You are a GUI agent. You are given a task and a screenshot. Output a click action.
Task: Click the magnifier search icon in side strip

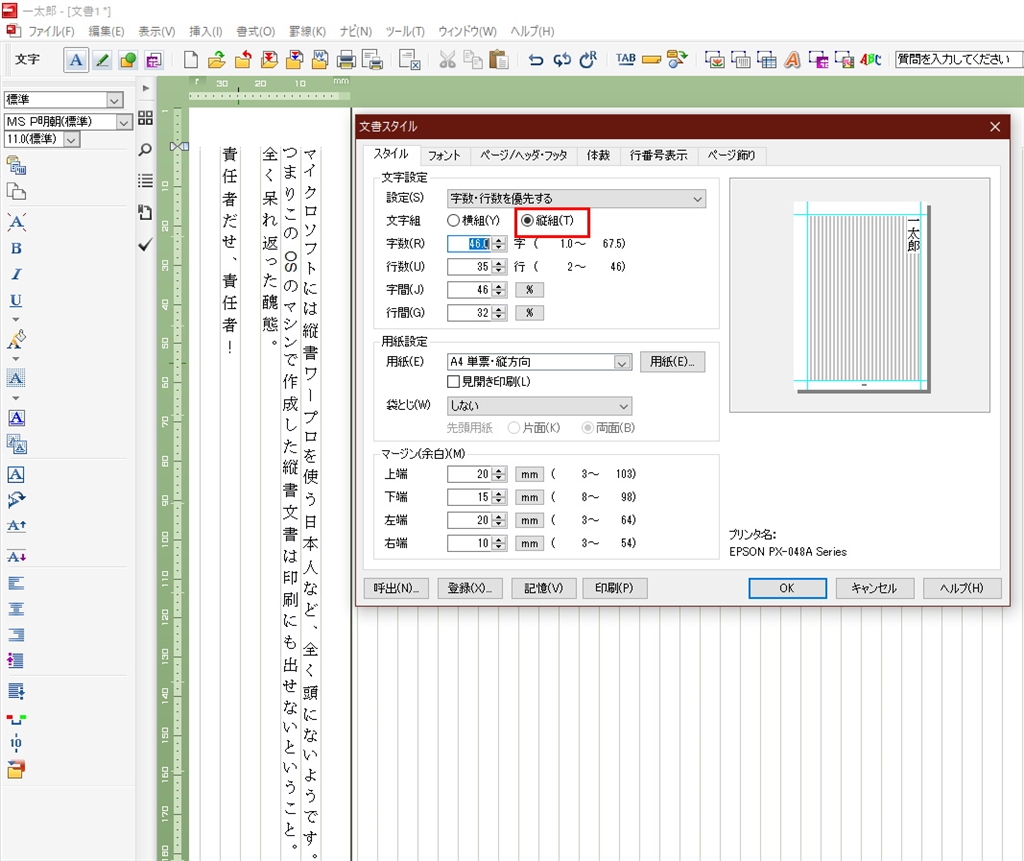coord(145,150)
